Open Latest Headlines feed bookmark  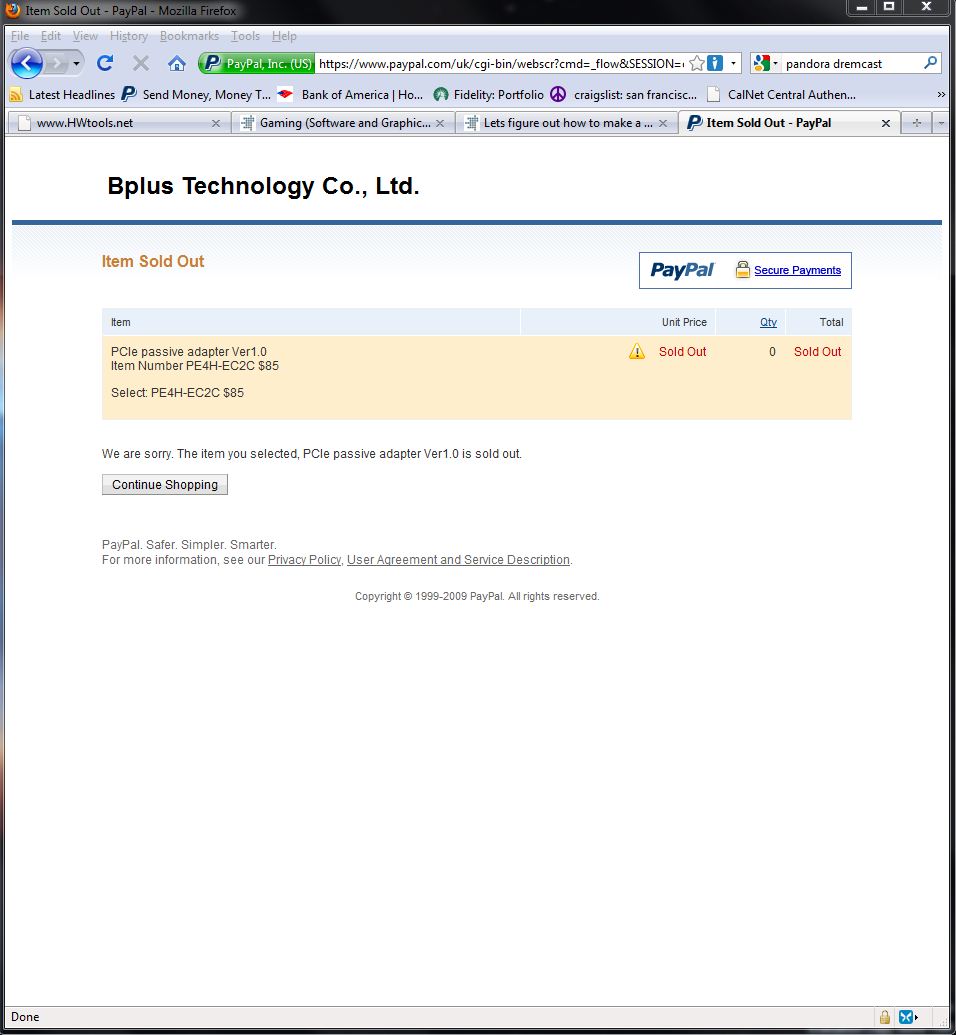pos(63,94)
